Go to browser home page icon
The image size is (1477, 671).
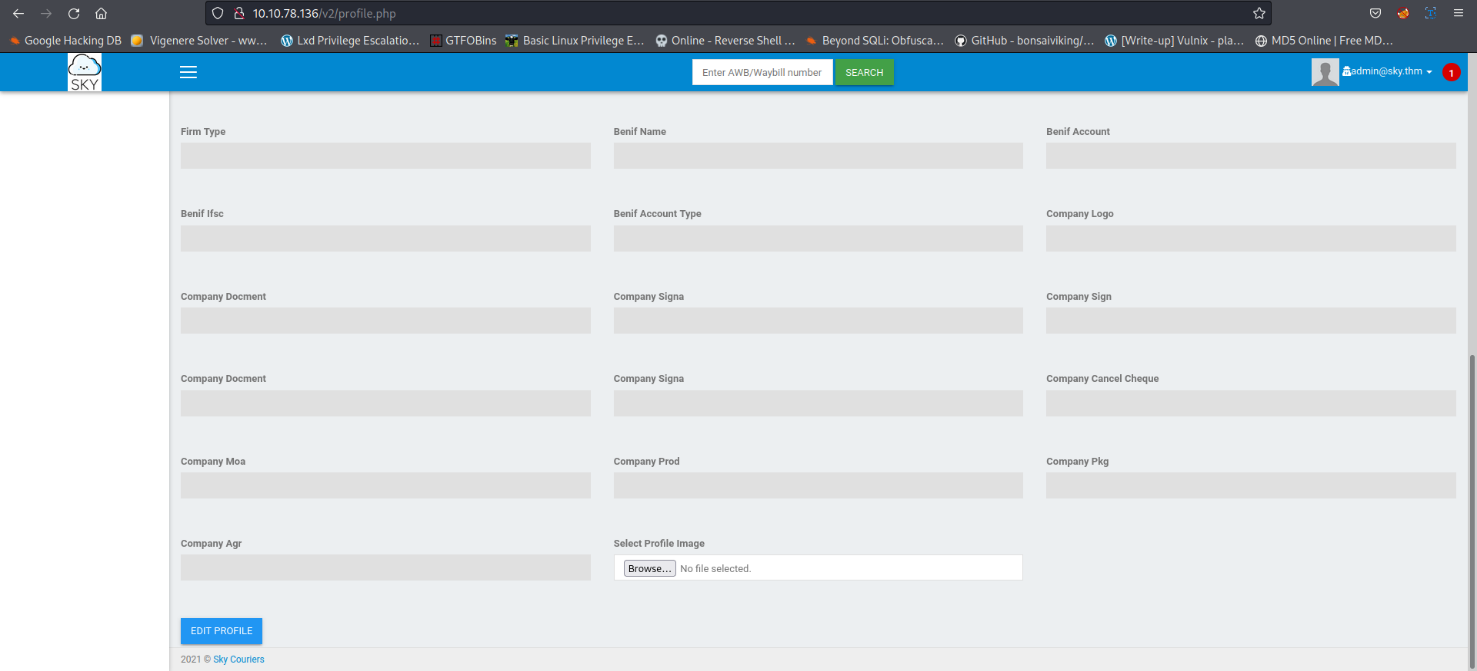pyautogui.click(x=101, y=14)
